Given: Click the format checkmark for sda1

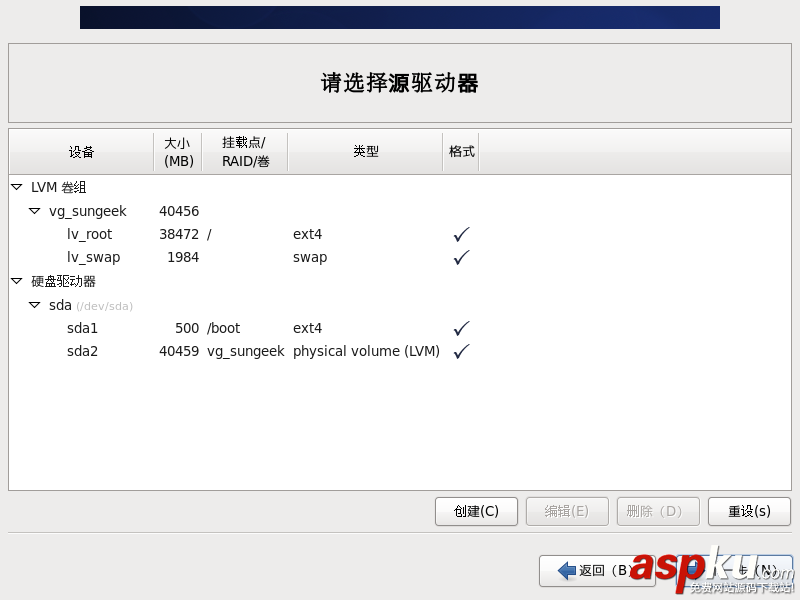Looking at the screenshot, I should coord(460,328).
